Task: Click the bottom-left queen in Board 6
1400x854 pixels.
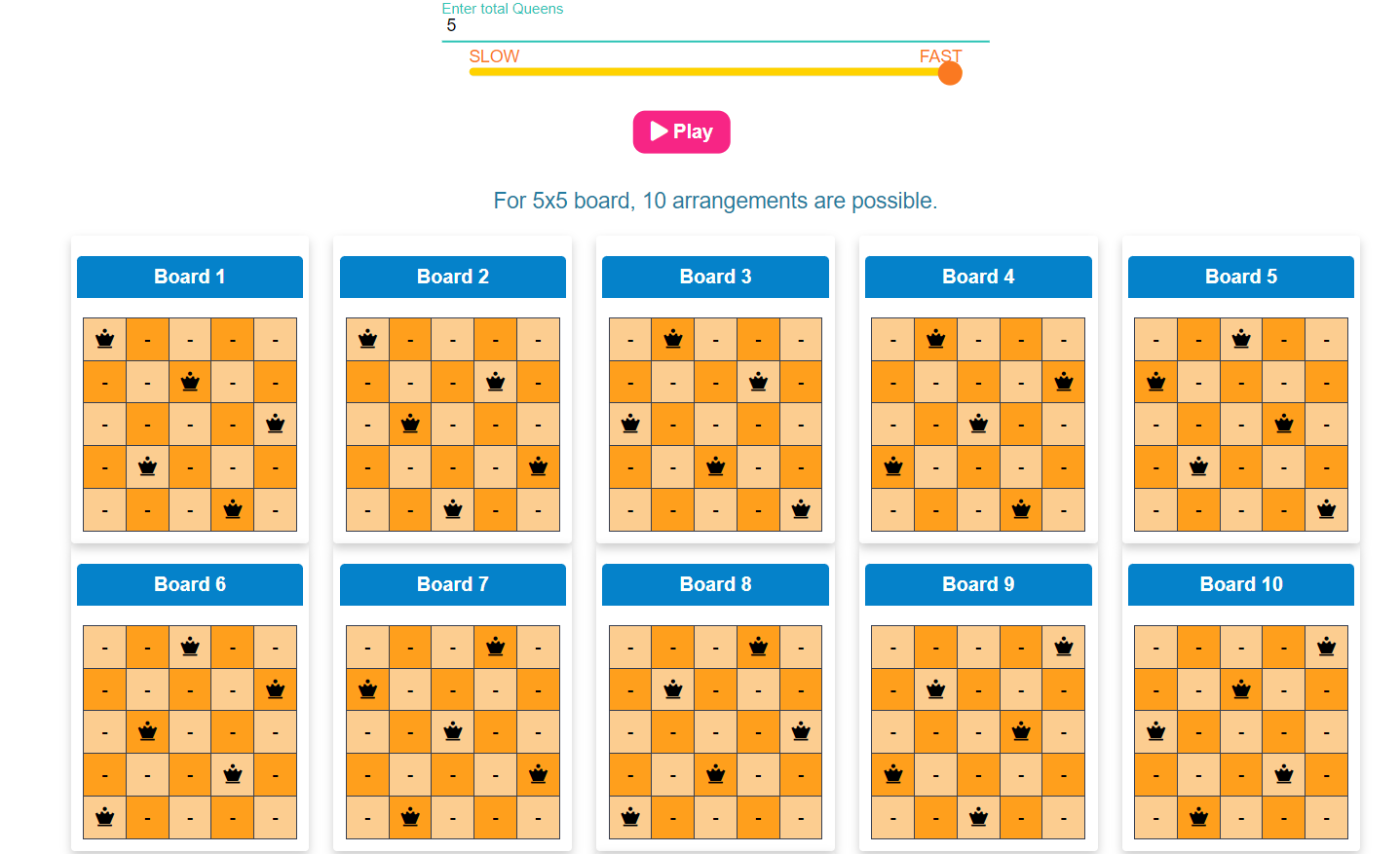Action: (x=105, y=817)
